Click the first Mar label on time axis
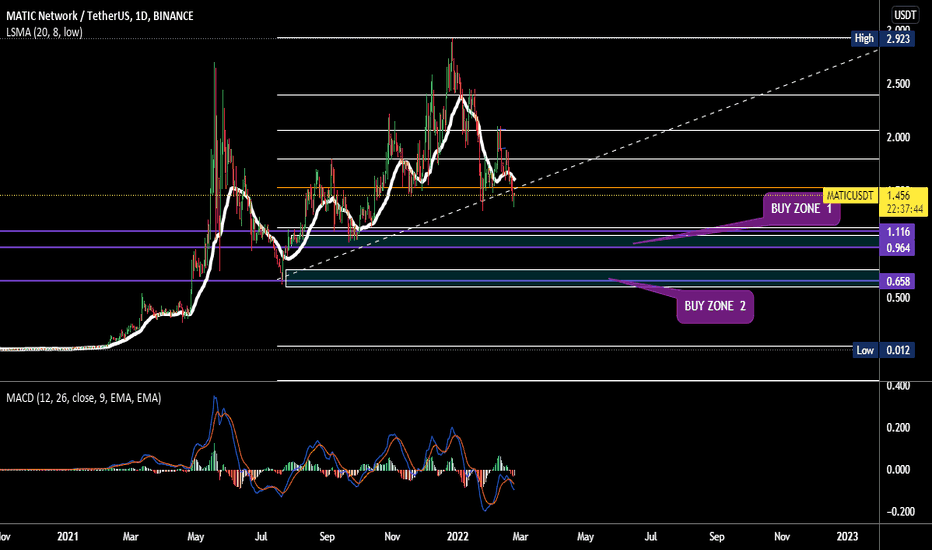The width and height of the screenshot is (932, 550). coord(130,536)
